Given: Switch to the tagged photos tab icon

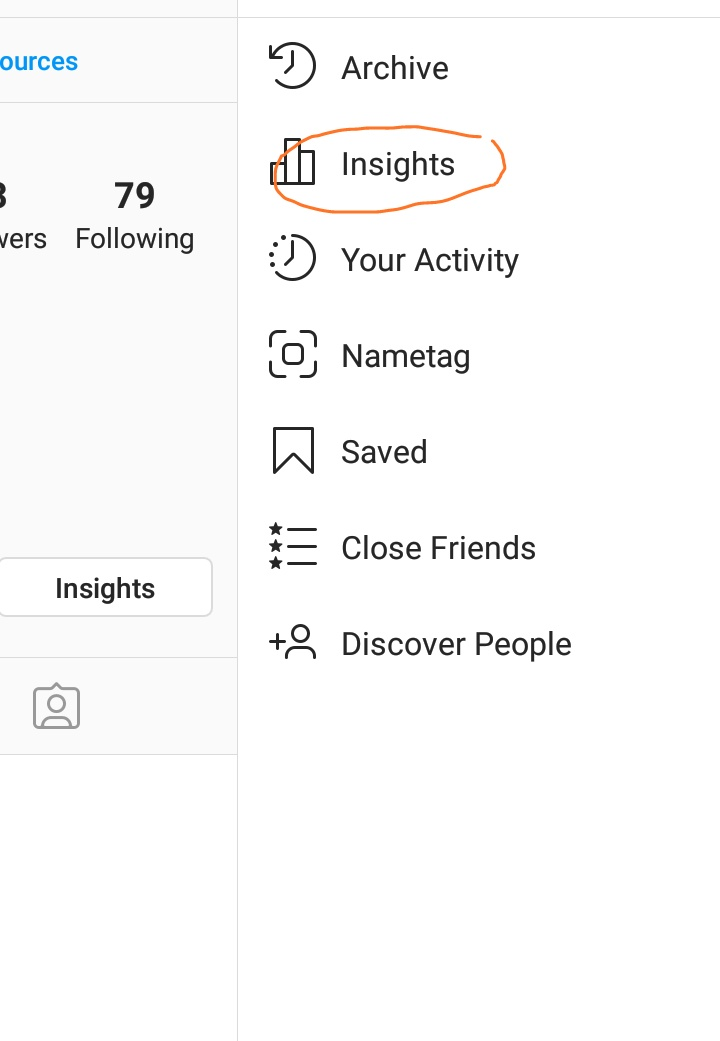Looking at the screenshot, I should coord(56,707).
